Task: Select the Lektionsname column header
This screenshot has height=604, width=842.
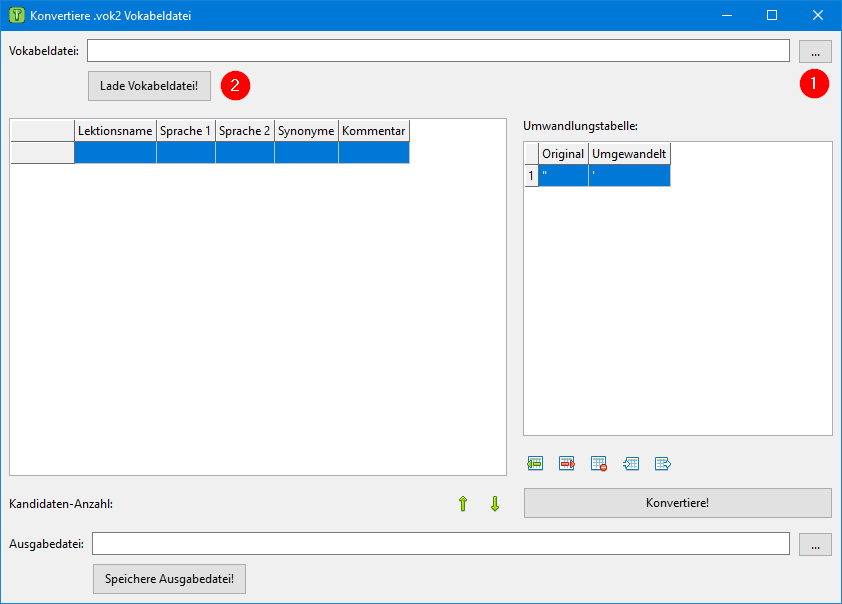Action: coord(115,131)
